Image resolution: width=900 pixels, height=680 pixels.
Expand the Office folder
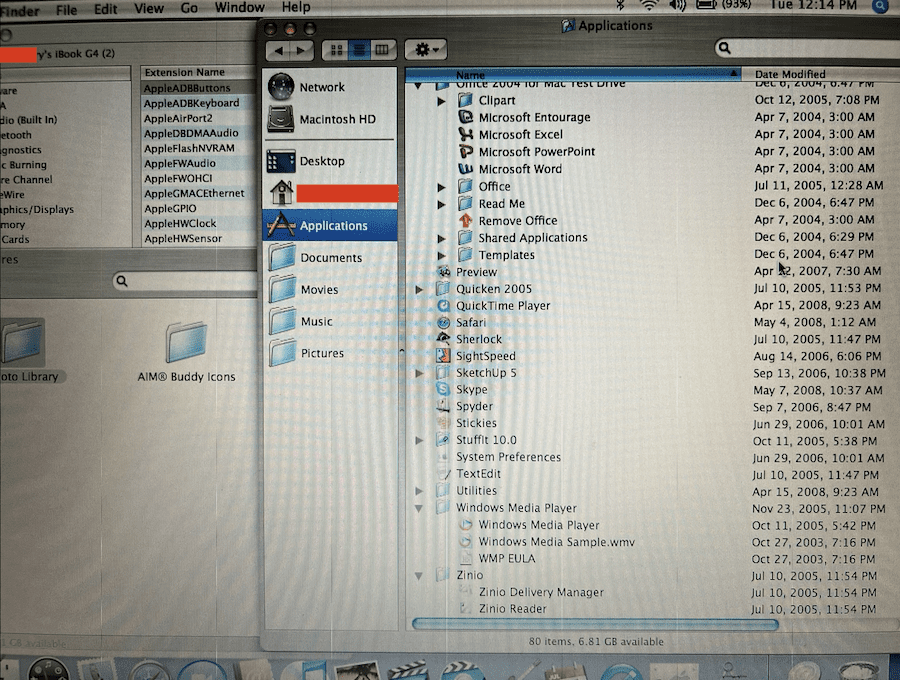[x=441, y=187]
